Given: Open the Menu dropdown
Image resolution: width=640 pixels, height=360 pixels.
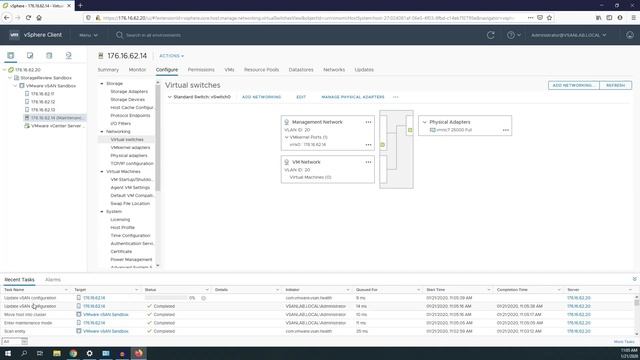Looking at the screenshot, I should 88,35.
